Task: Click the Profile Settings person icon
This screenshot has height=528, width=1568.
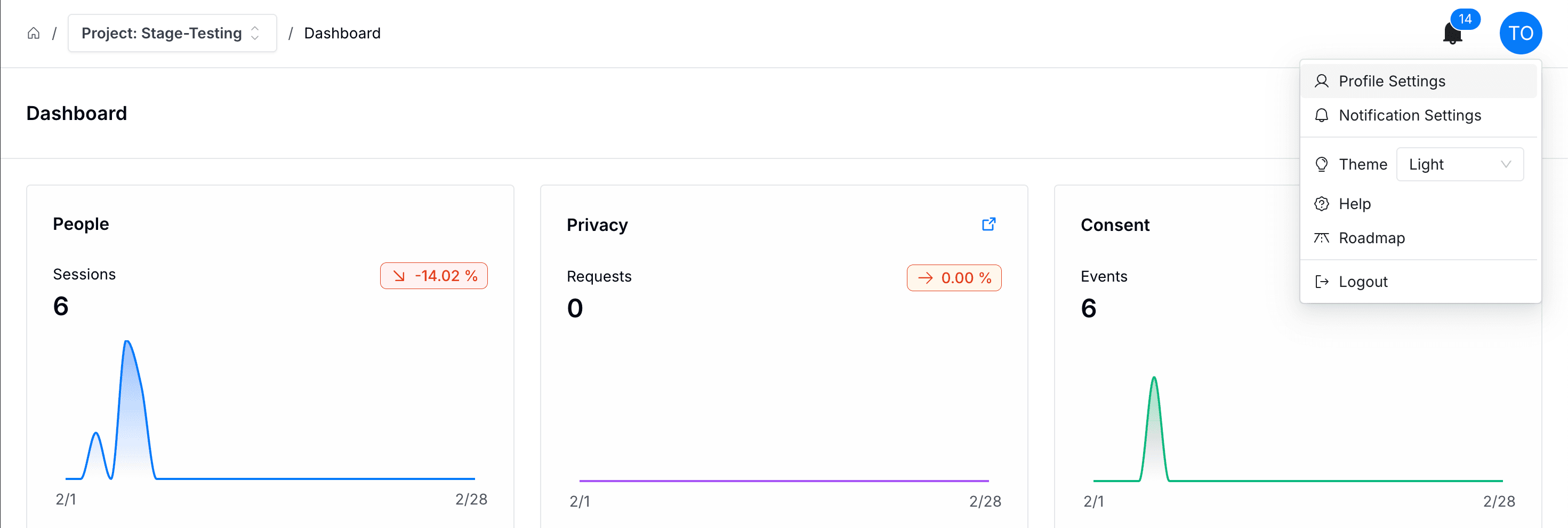Action: click(1321, 81)
